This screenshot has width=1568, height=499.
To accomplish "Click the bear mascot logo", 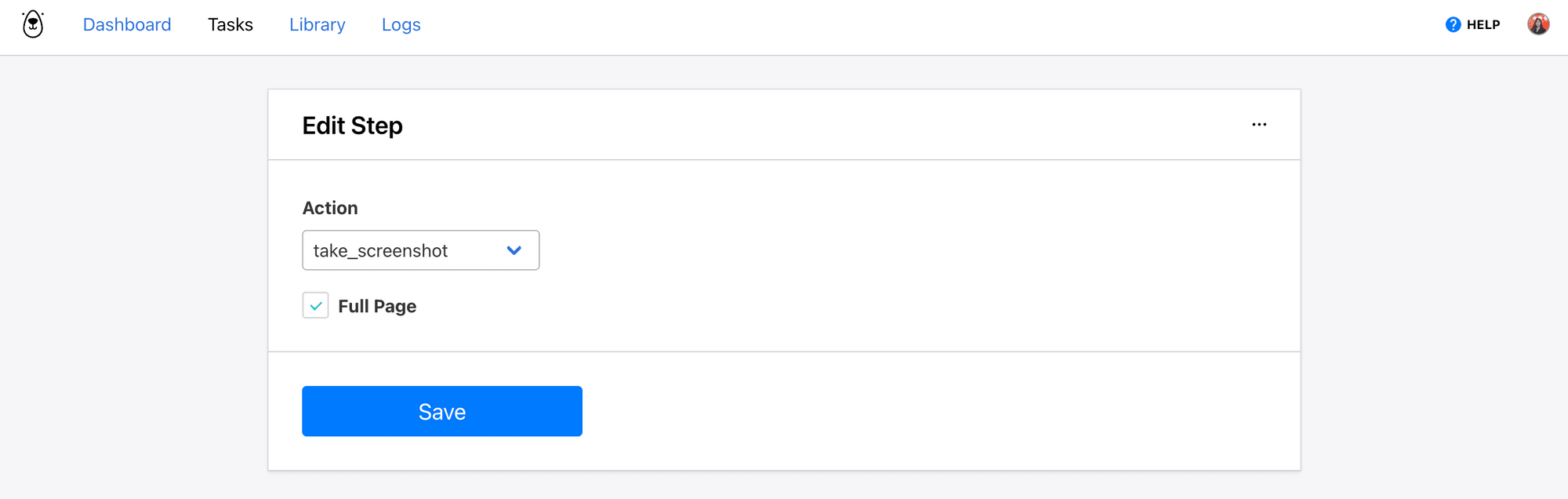I will coord(31,24).
